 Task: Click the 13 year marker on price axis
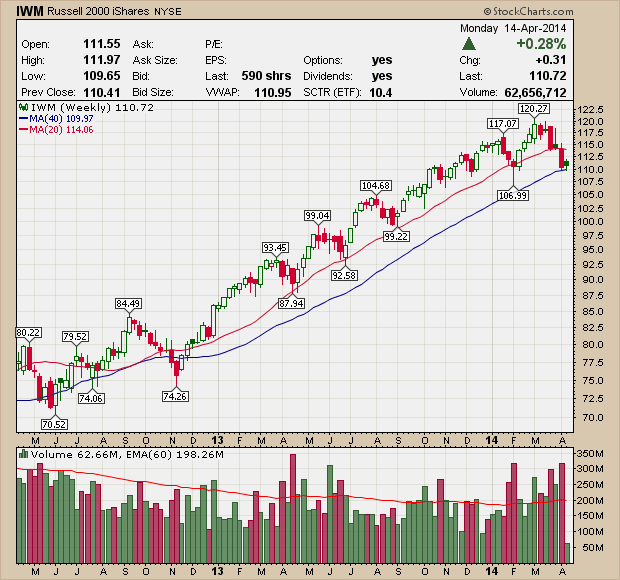[x=220, y=439]
